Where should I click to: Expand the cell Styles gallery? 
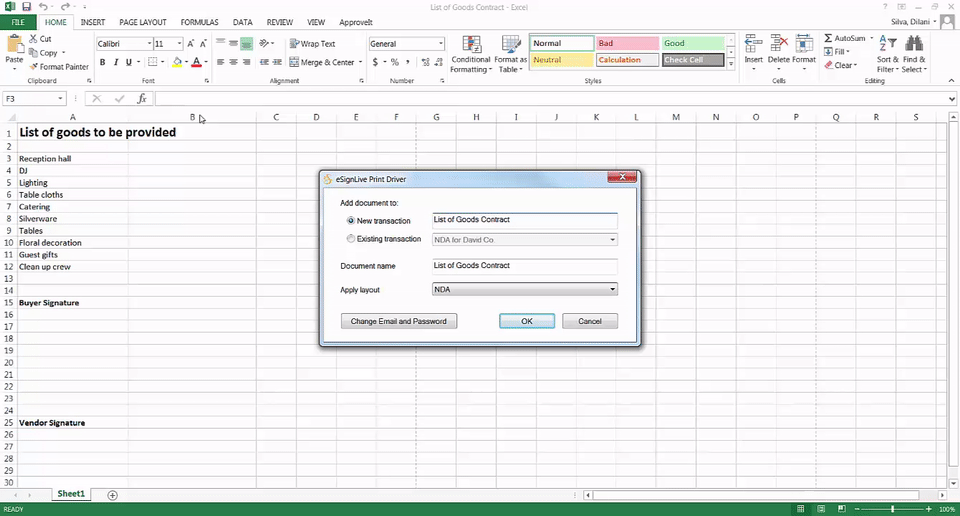731,64
